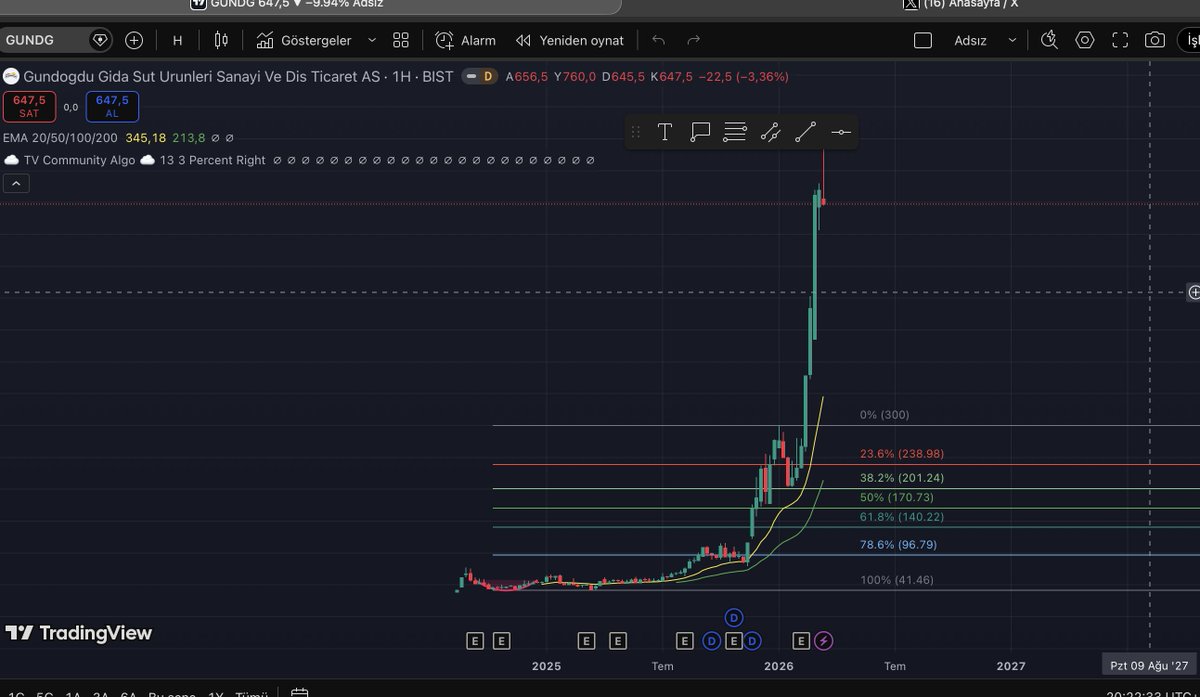Select the Horizontal Line tool
The height and width of the screenshot is (697, 1200).
(x=841, y=132)
